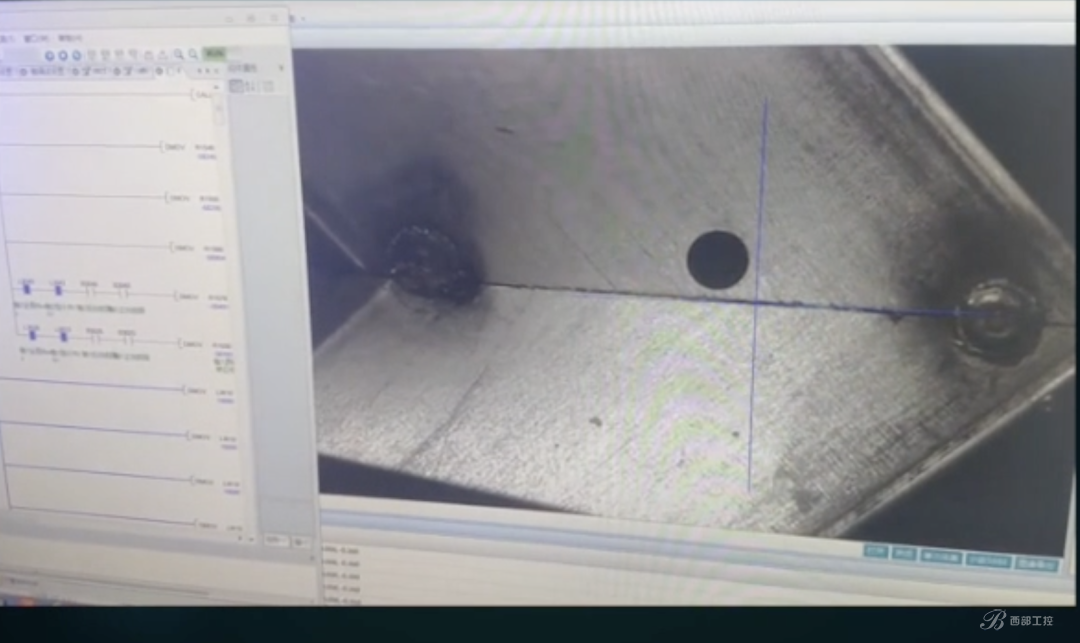Click the black circular hole in camera image
1080x643 pixels.
pos(718,260)
